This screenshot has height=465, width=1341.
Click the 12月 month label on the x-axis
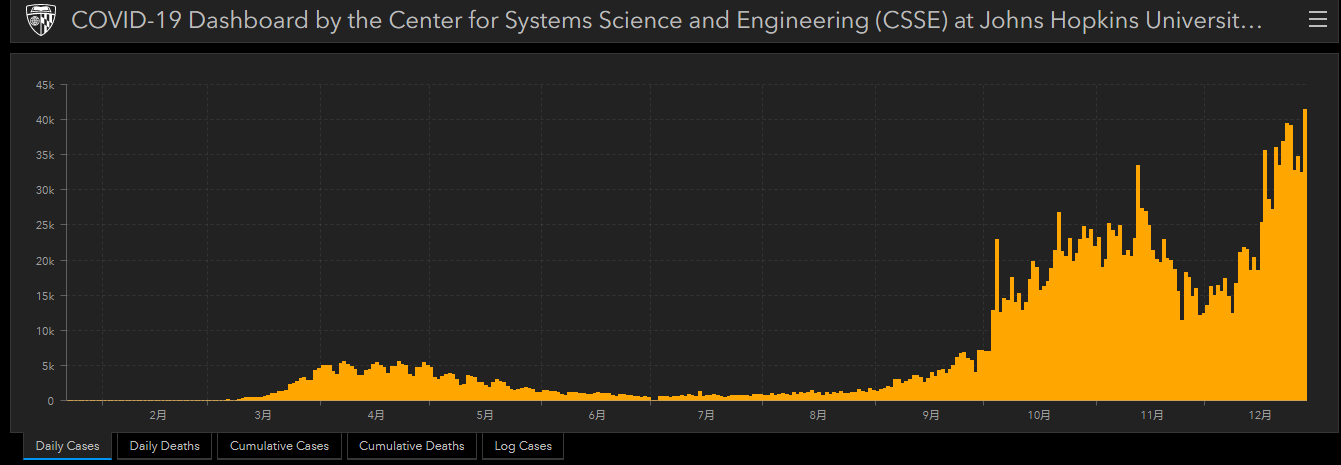[x=1260, y=414]
